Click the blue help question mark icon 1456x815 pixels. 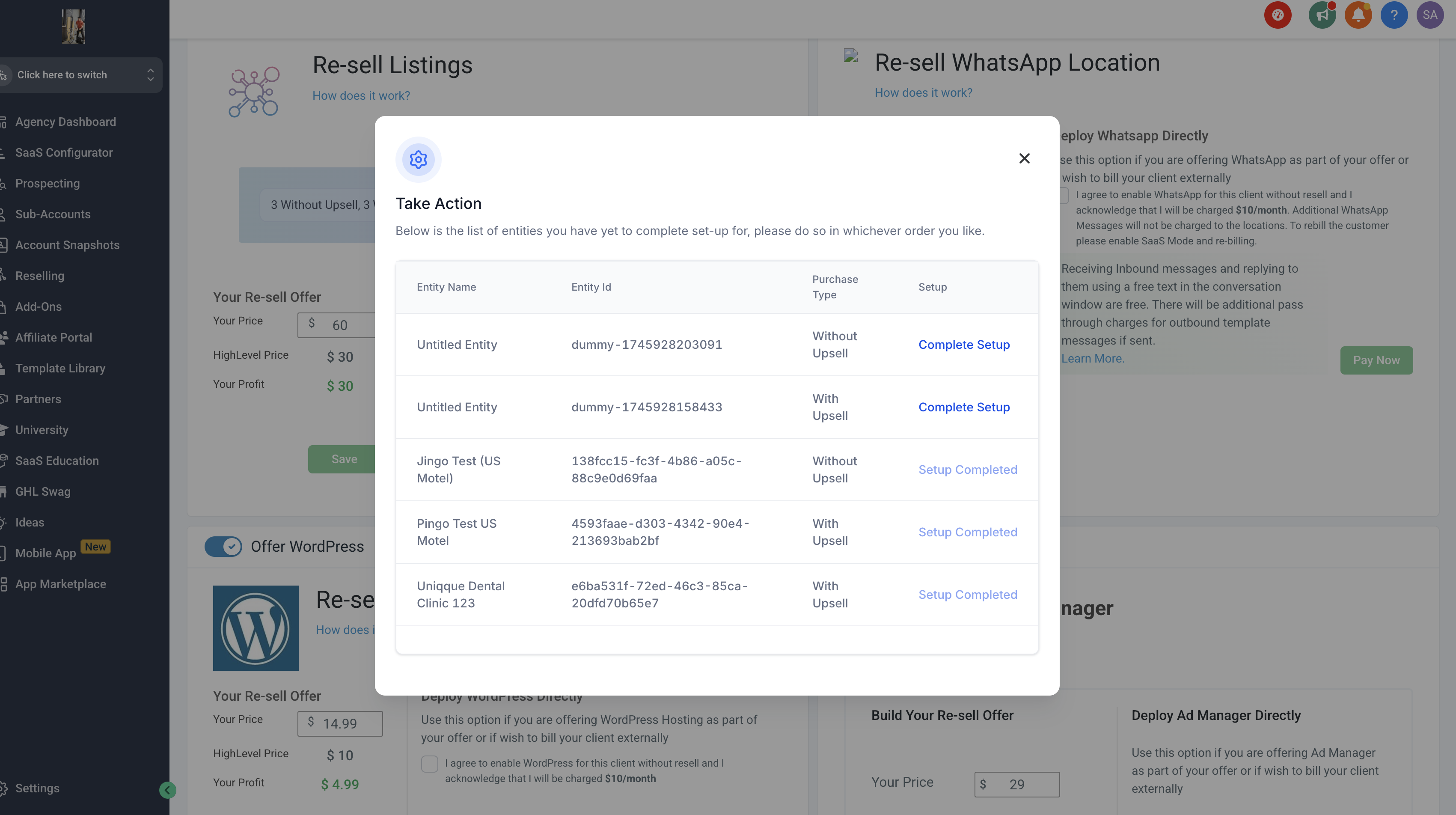[1394, 15]
